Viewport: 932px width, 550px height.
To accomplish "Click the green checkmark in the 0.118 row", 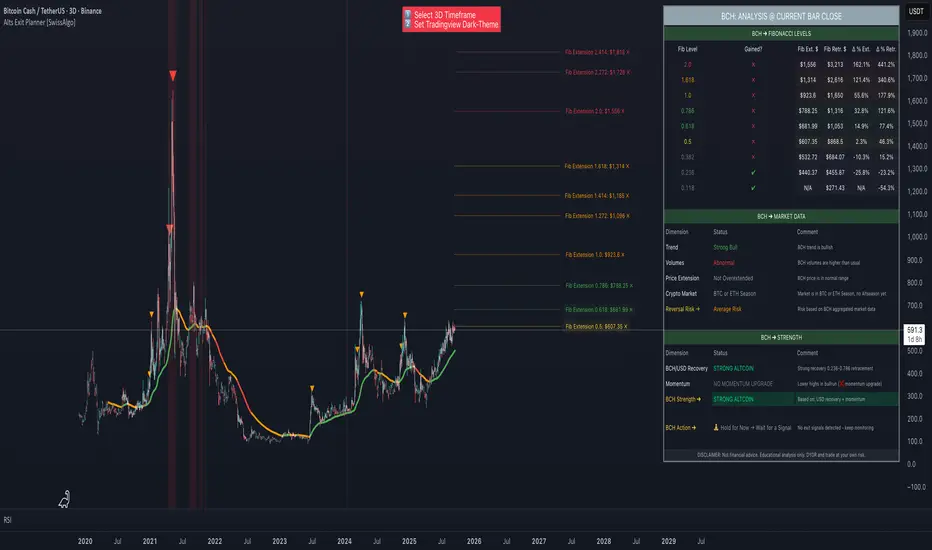I will coord(753,188).
